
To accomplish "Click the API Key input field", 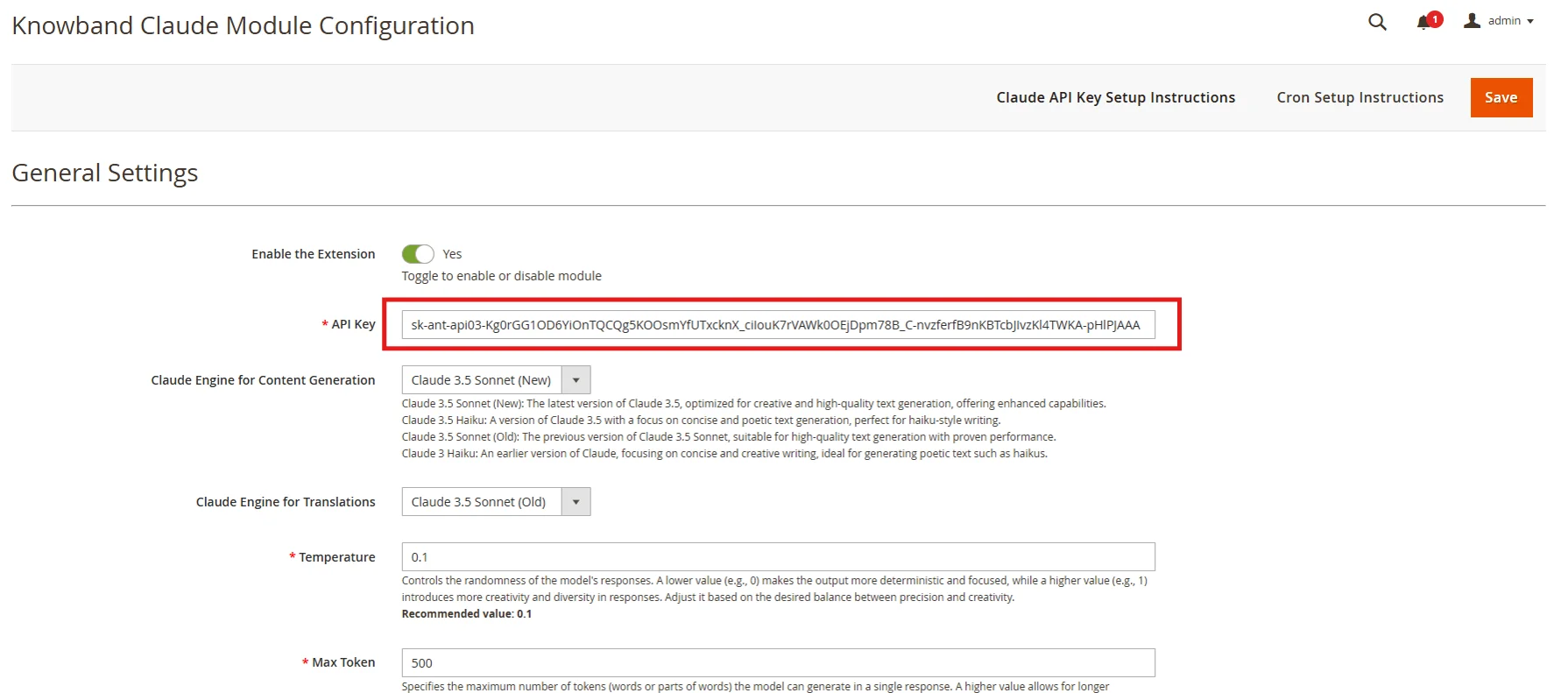I will (x=778, y=325).
